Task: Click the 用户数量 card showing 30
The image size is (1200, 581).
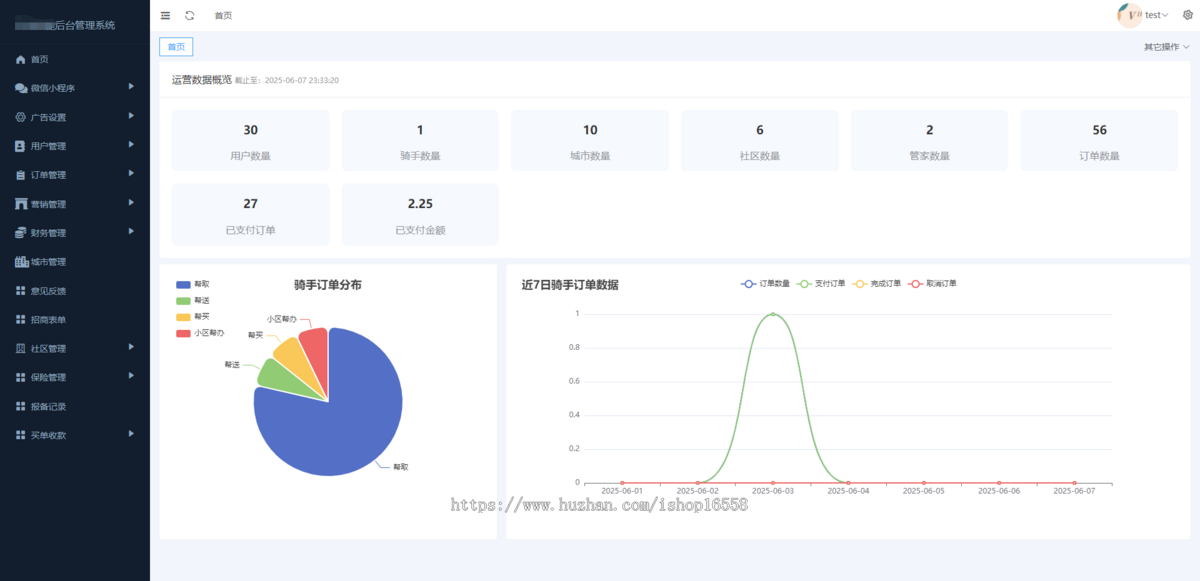Action: pyautogui.click(x=250, y=140)
